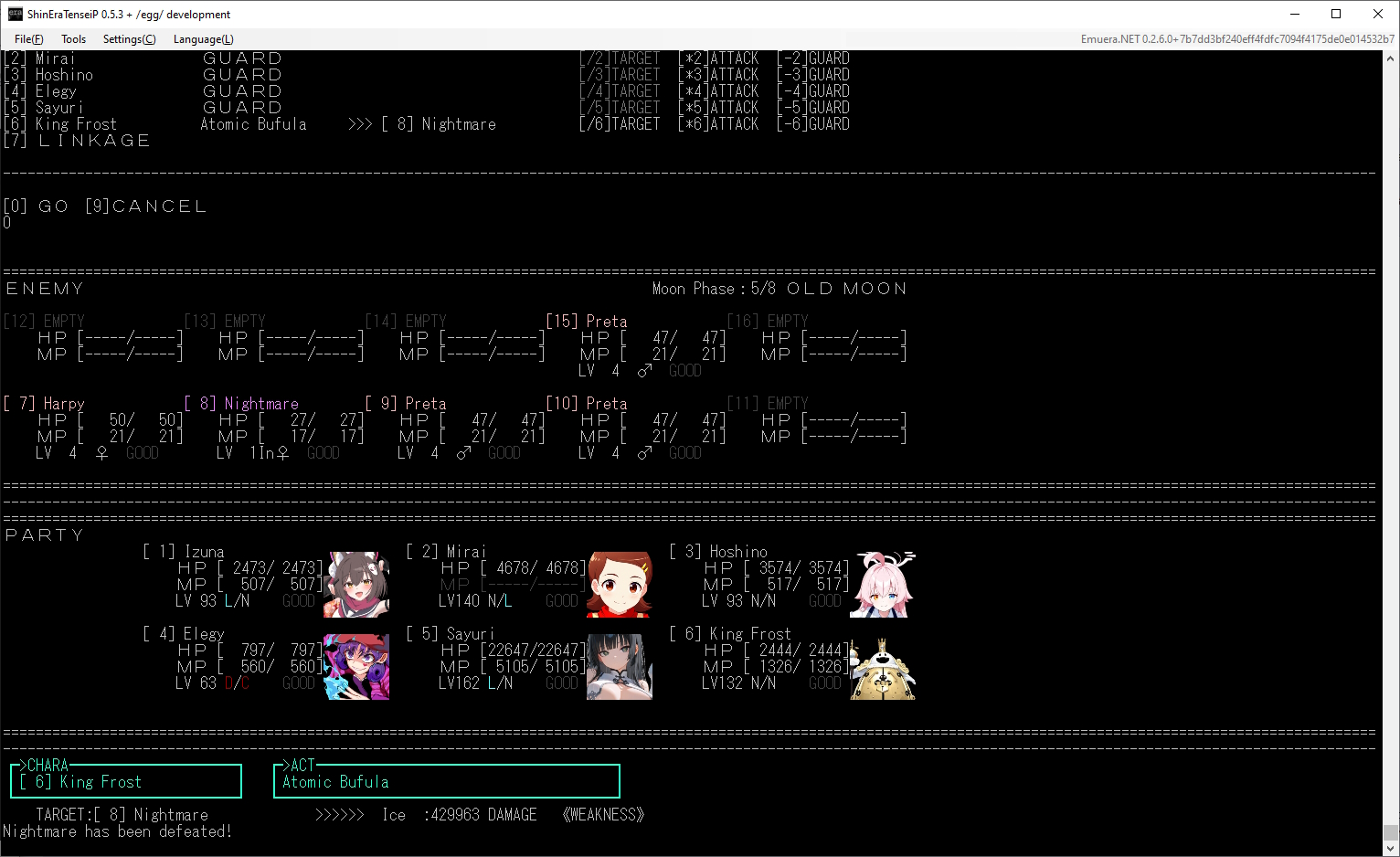The width and height of the screenshot is (1400, 857).
Task: Click Elegy's portrait in the party
Action: [x=356, y=666]
